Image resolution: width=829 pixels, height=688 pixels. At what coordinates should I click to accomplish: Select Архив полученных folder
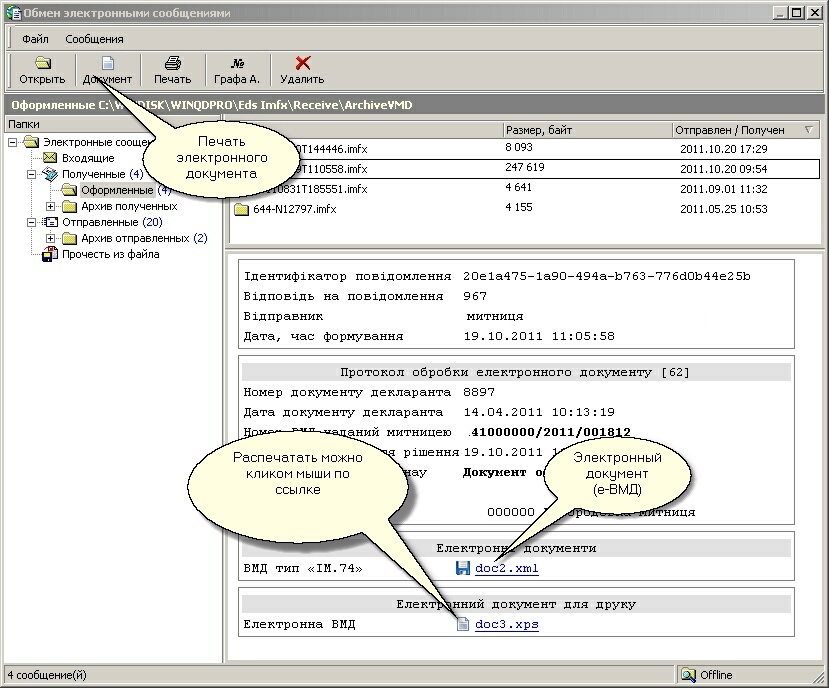(x=129, y=206)
